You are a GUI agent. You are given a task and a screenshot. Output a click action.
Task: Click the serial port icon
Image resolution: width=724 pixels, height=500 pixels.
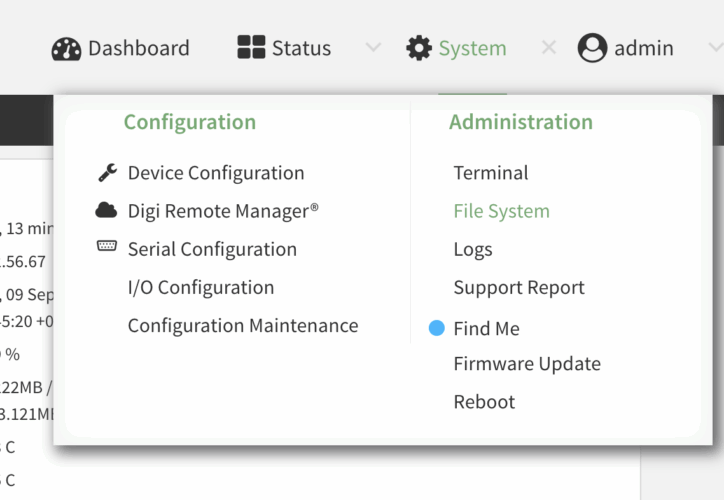pos(107,247)
